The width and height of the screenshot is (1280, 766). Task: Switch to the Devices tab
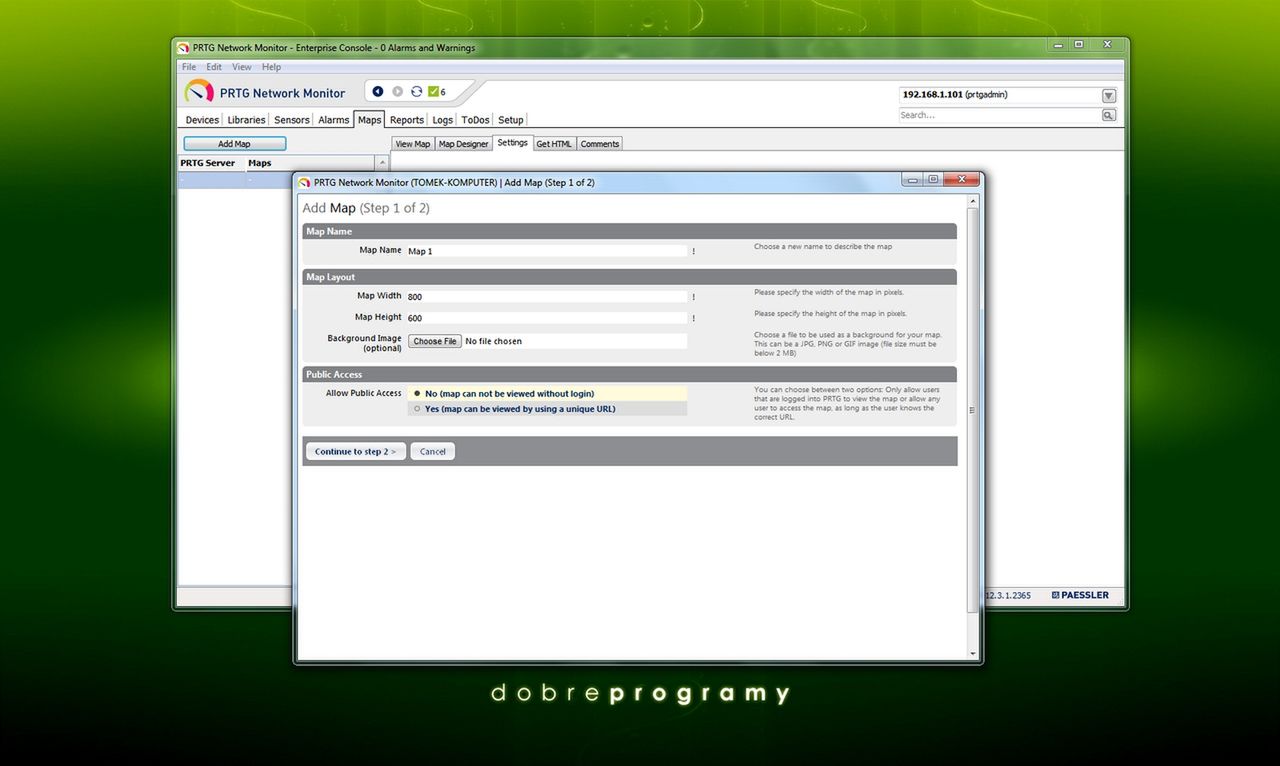point(202,120)
